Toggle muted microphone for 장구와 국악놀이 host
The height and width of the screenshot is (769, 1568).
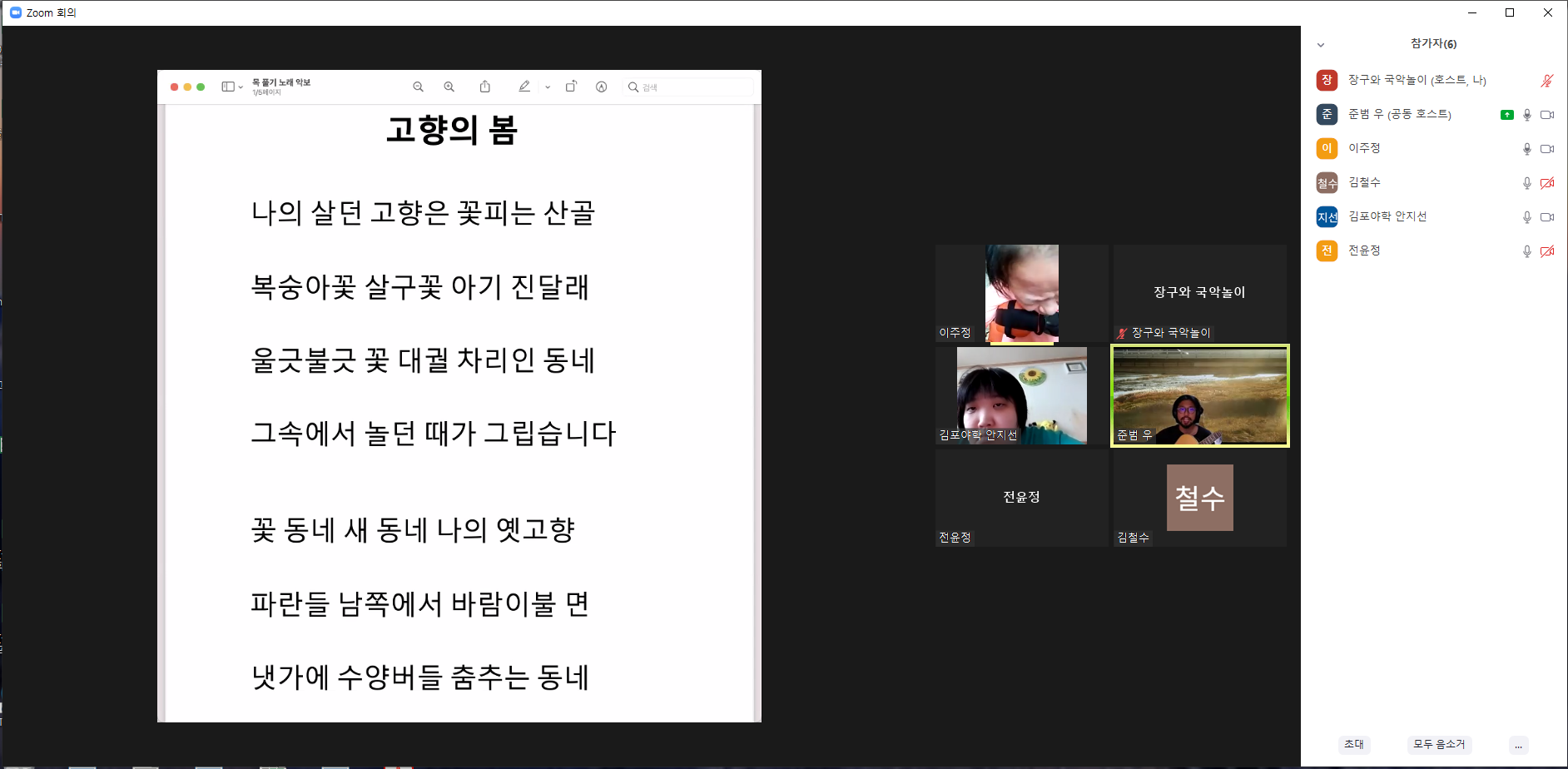[1547, 81]
